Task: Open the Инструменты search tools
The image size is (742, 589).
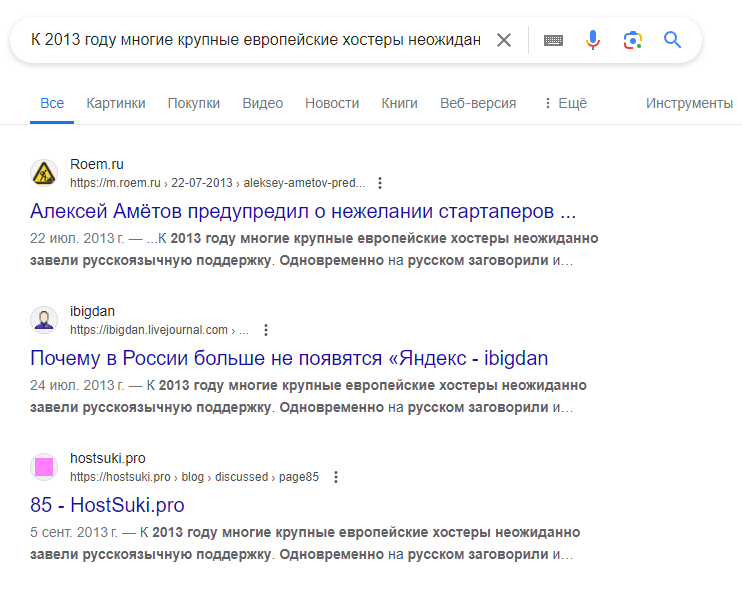Action: click(x=689, y=103)
